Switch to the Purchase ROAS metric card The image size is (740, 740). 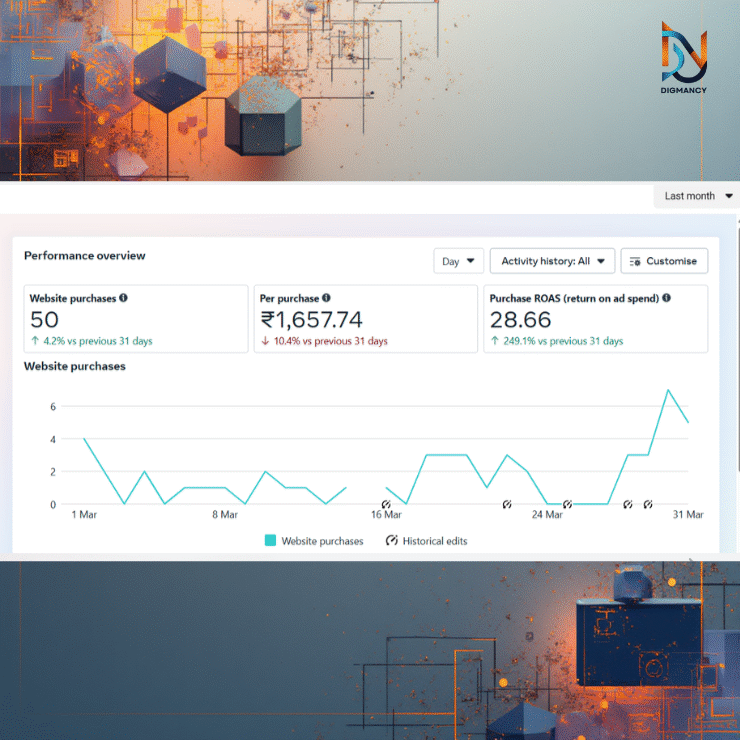(x=595, y=319)
